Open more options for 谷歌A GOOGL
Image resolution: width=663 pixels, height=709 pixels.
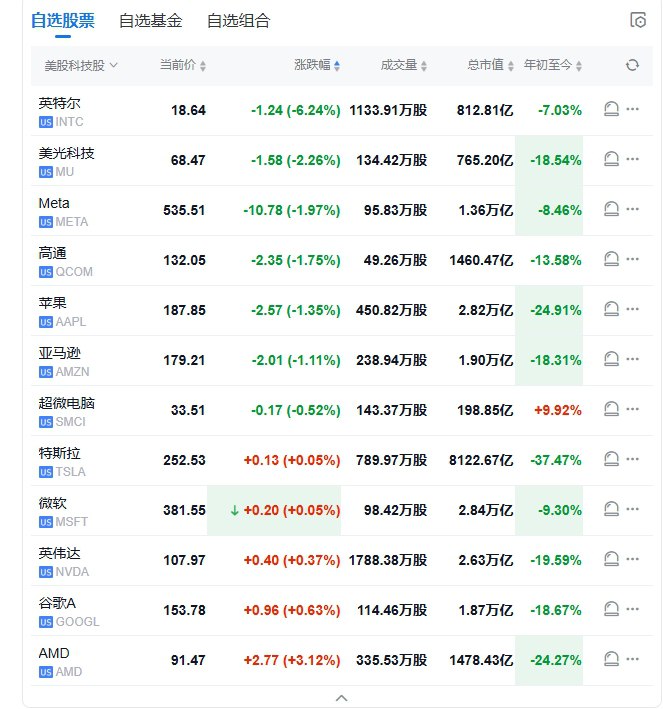click(632, 609)
